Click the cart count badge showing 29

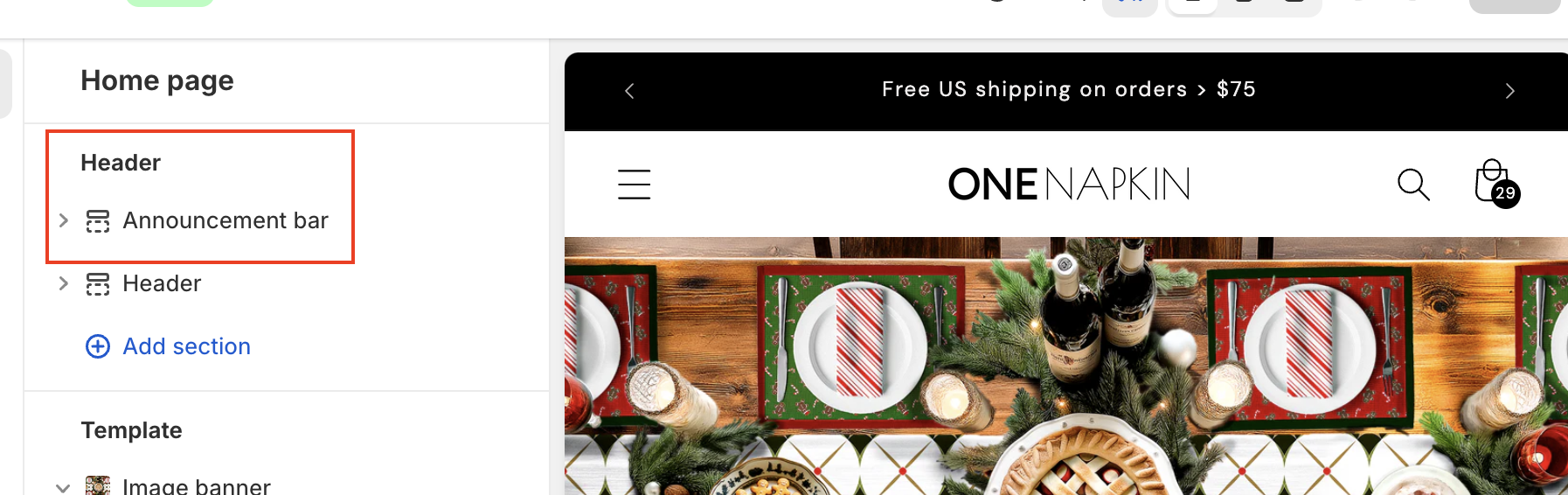1505,193
